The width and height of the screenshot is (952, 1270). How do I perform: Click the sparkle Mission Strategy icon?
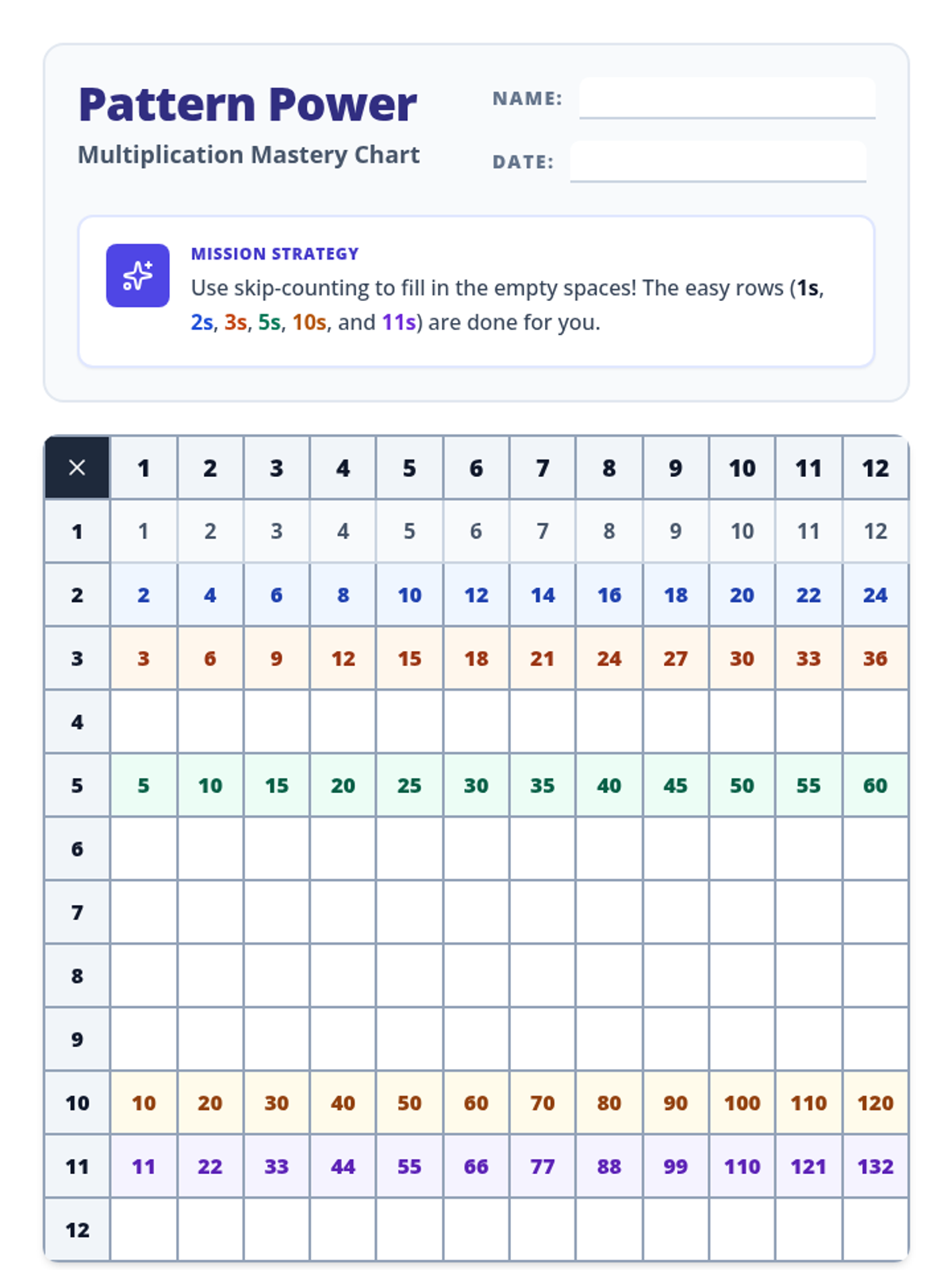coord(137,275)
